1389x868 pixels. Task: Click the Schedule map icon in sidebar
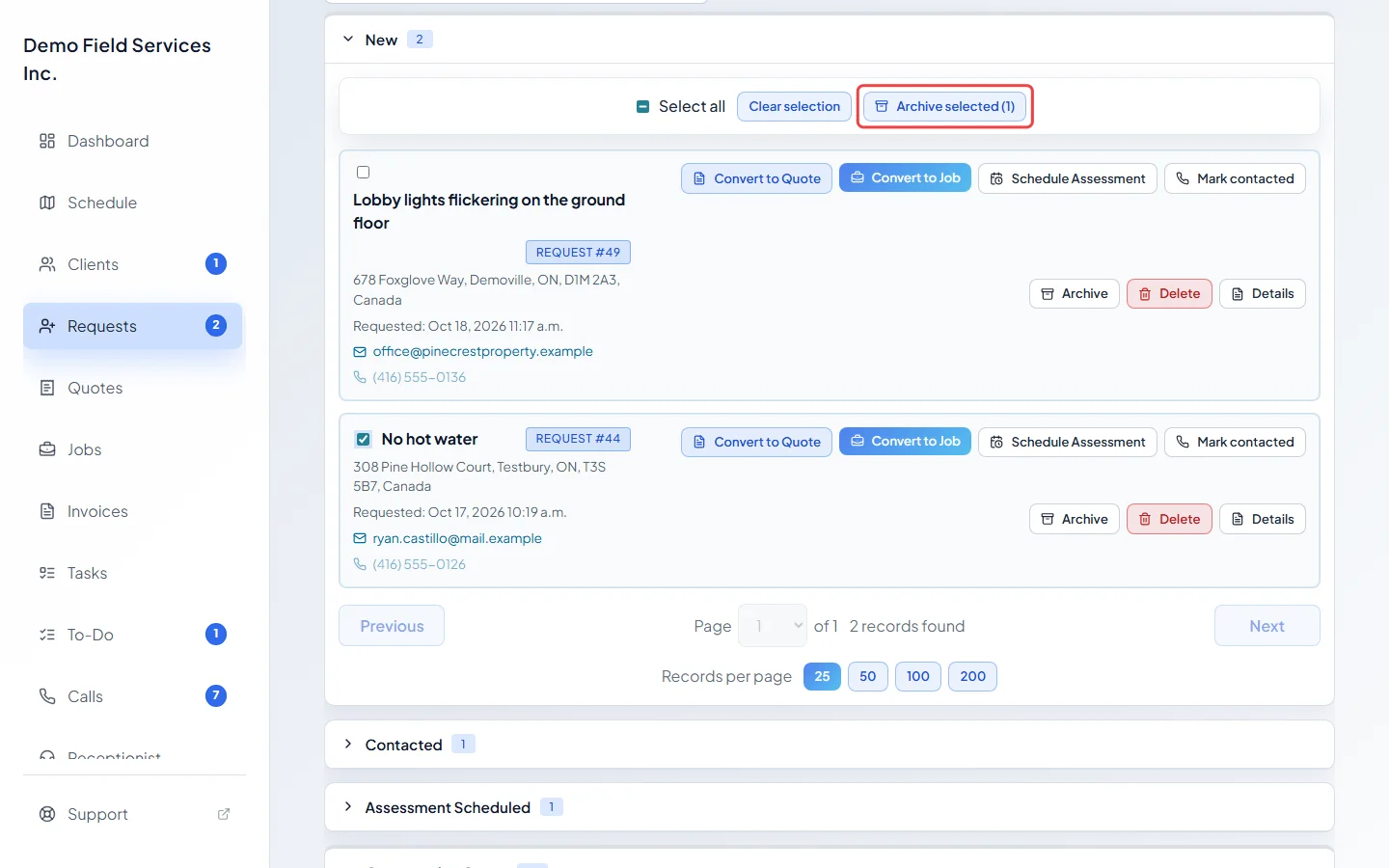(x=47, y=203)
